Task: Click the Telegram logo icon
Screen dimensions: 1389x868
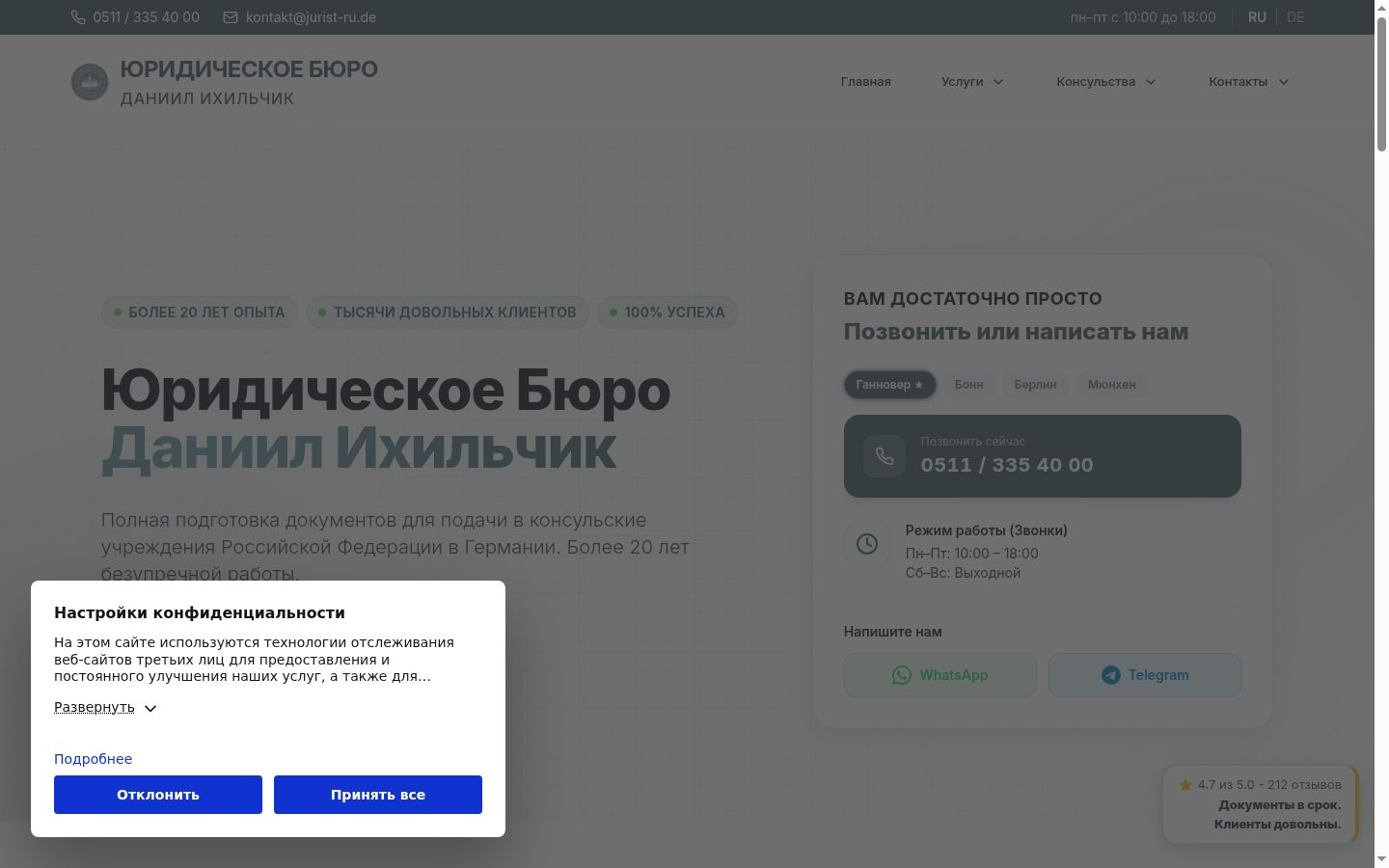Action: (1111, 675)
